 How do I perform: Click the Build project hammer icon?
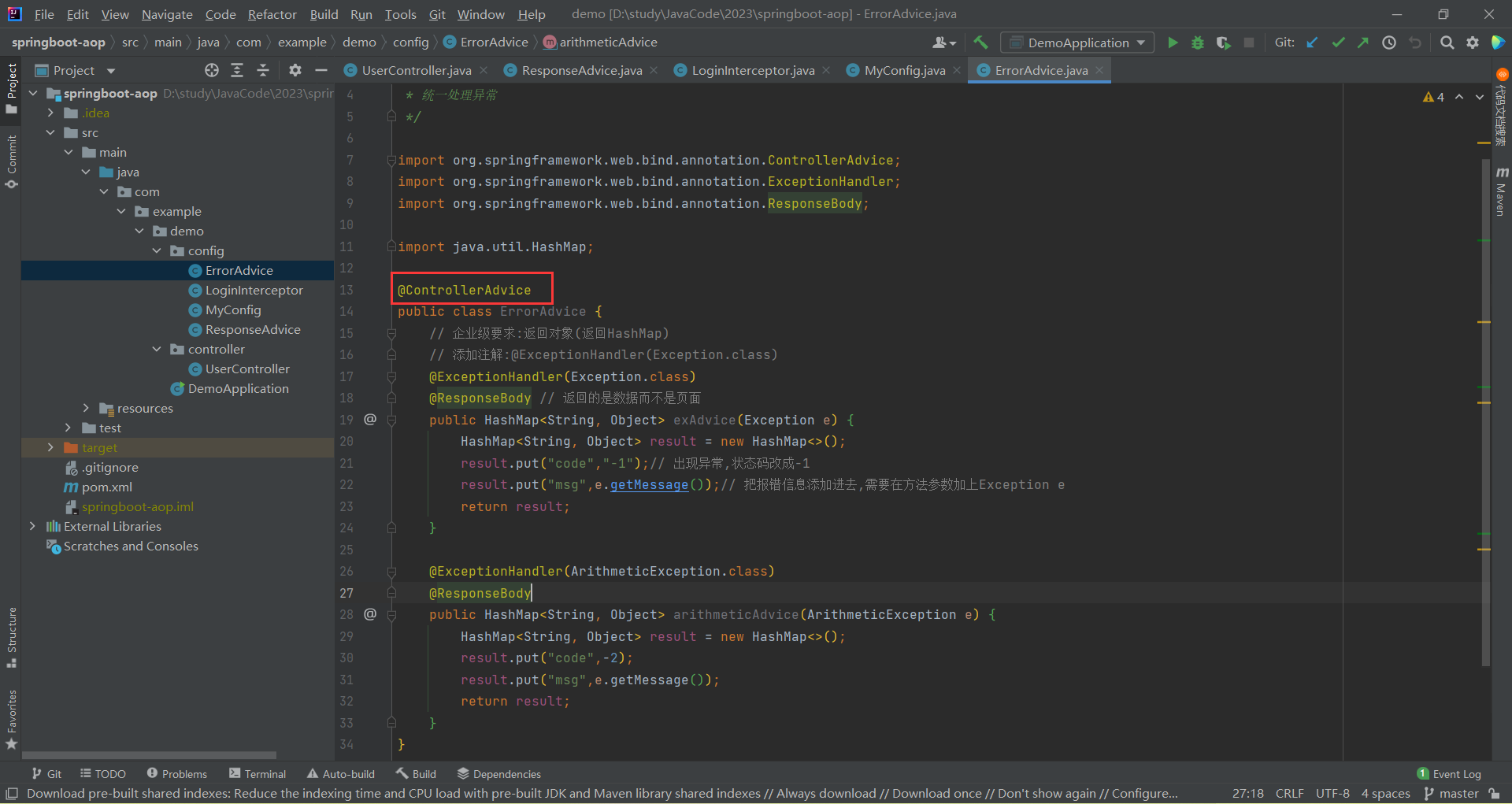coord(980,43)
